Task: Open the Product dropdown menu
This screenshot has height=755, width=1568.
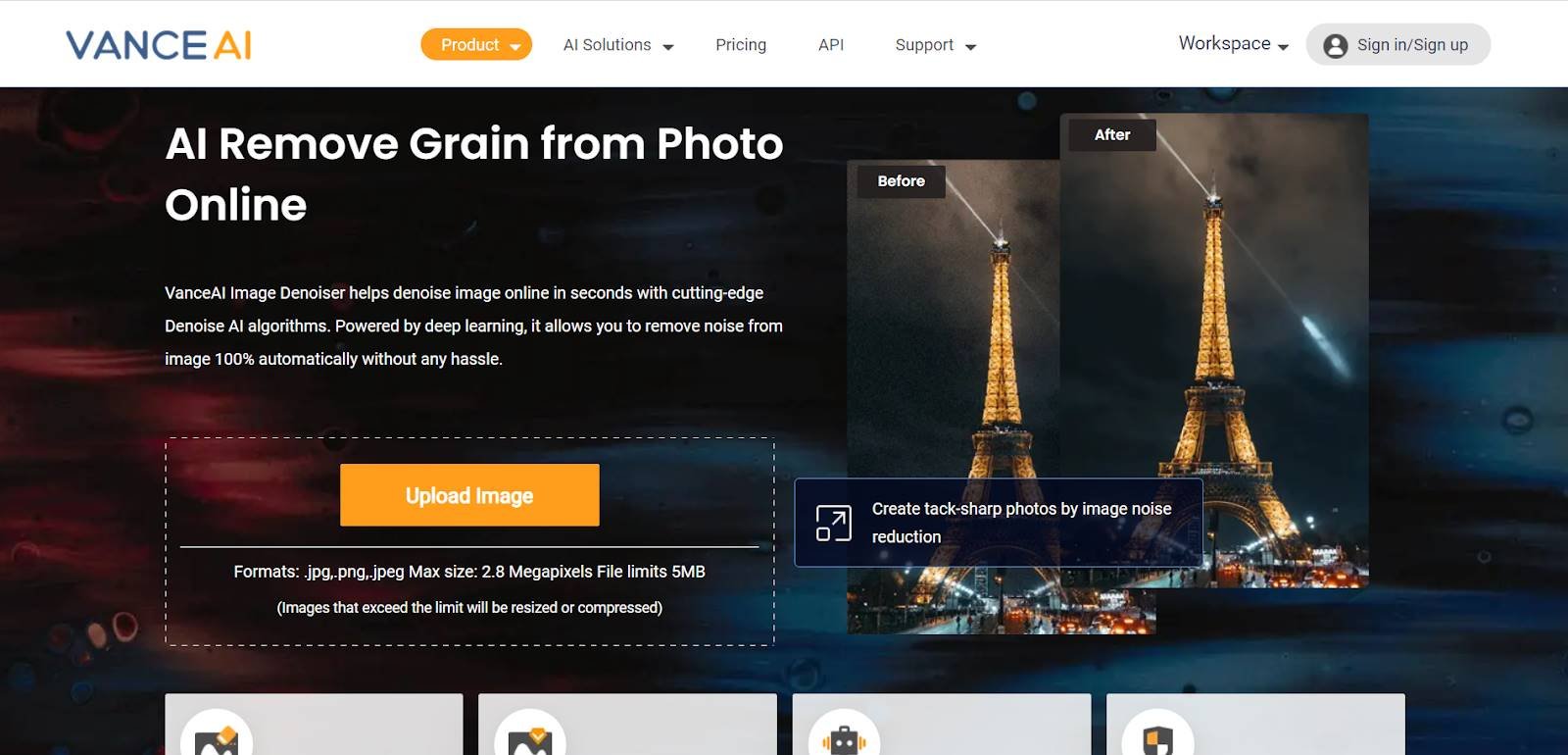Action: click(x=476, y=44)
